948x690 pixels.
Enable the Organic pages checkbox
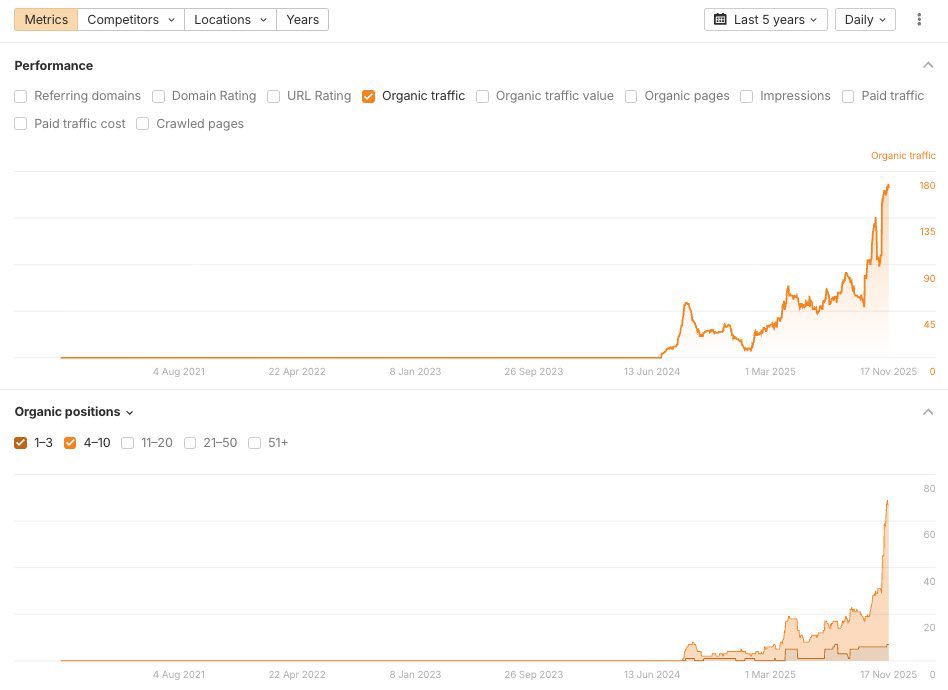pyautogui.click(x=631, y=96)
